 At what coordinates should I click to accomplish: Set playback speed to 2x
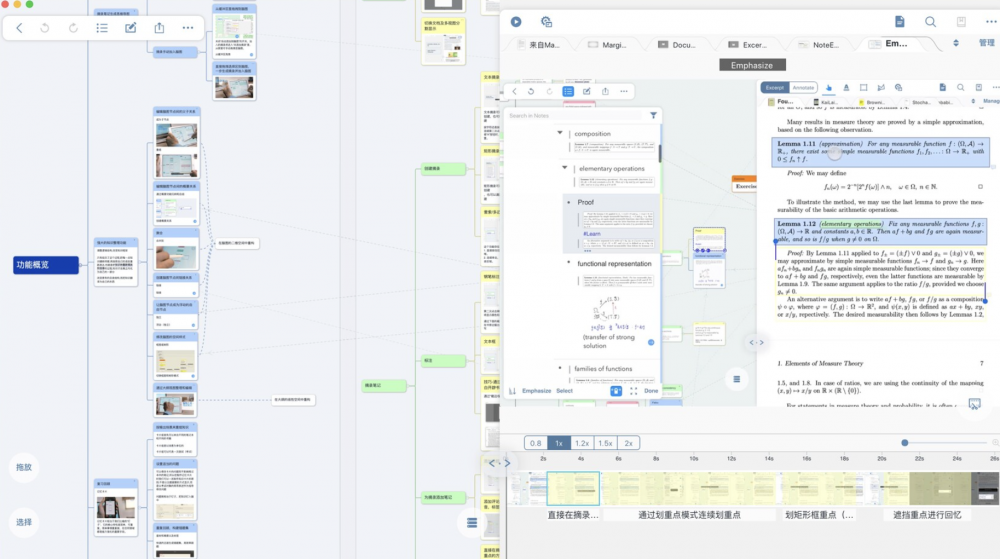628,443
